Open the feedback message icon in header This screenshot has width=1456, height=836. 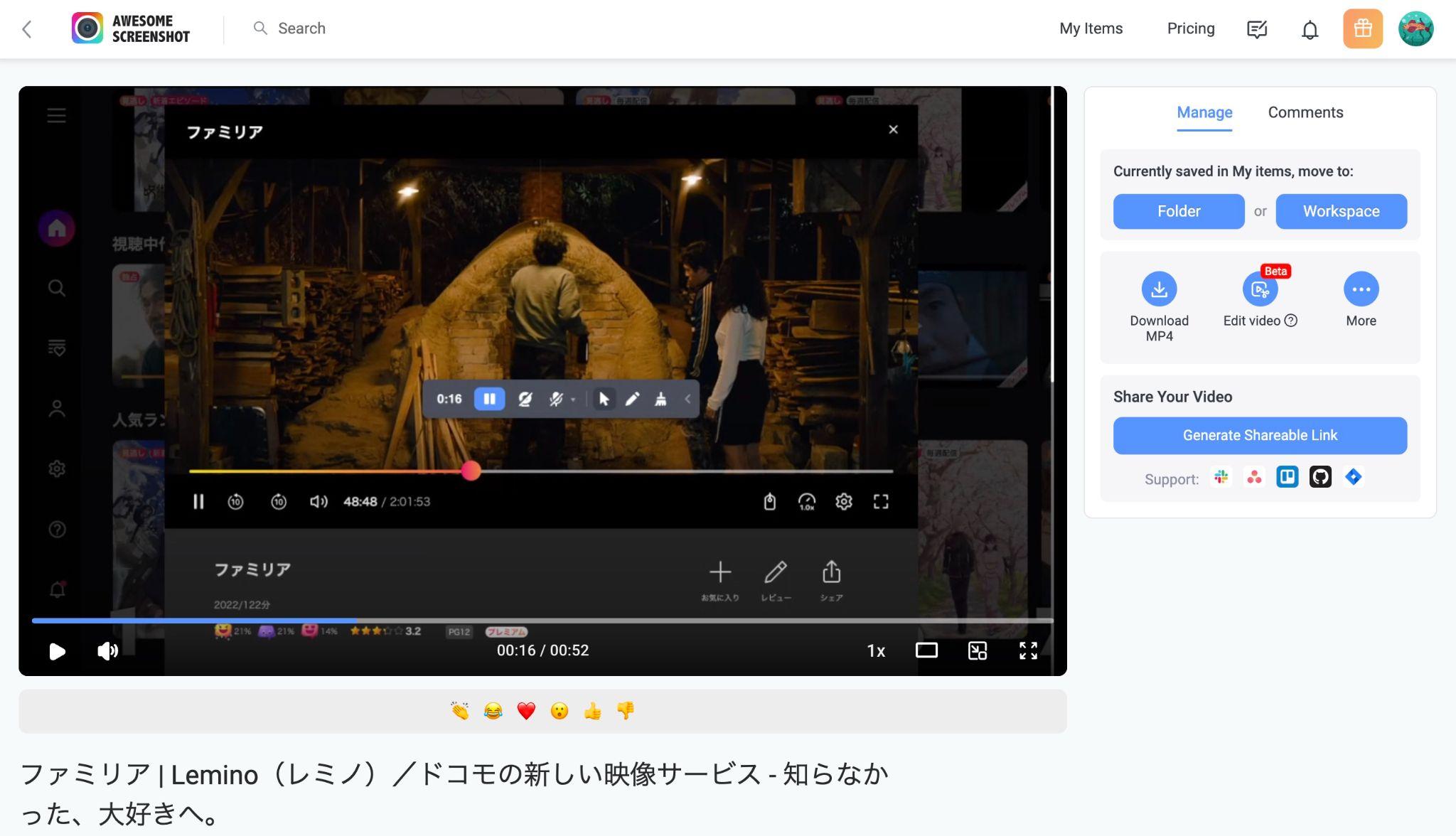pyautogui.click(x=1257, y=29)
